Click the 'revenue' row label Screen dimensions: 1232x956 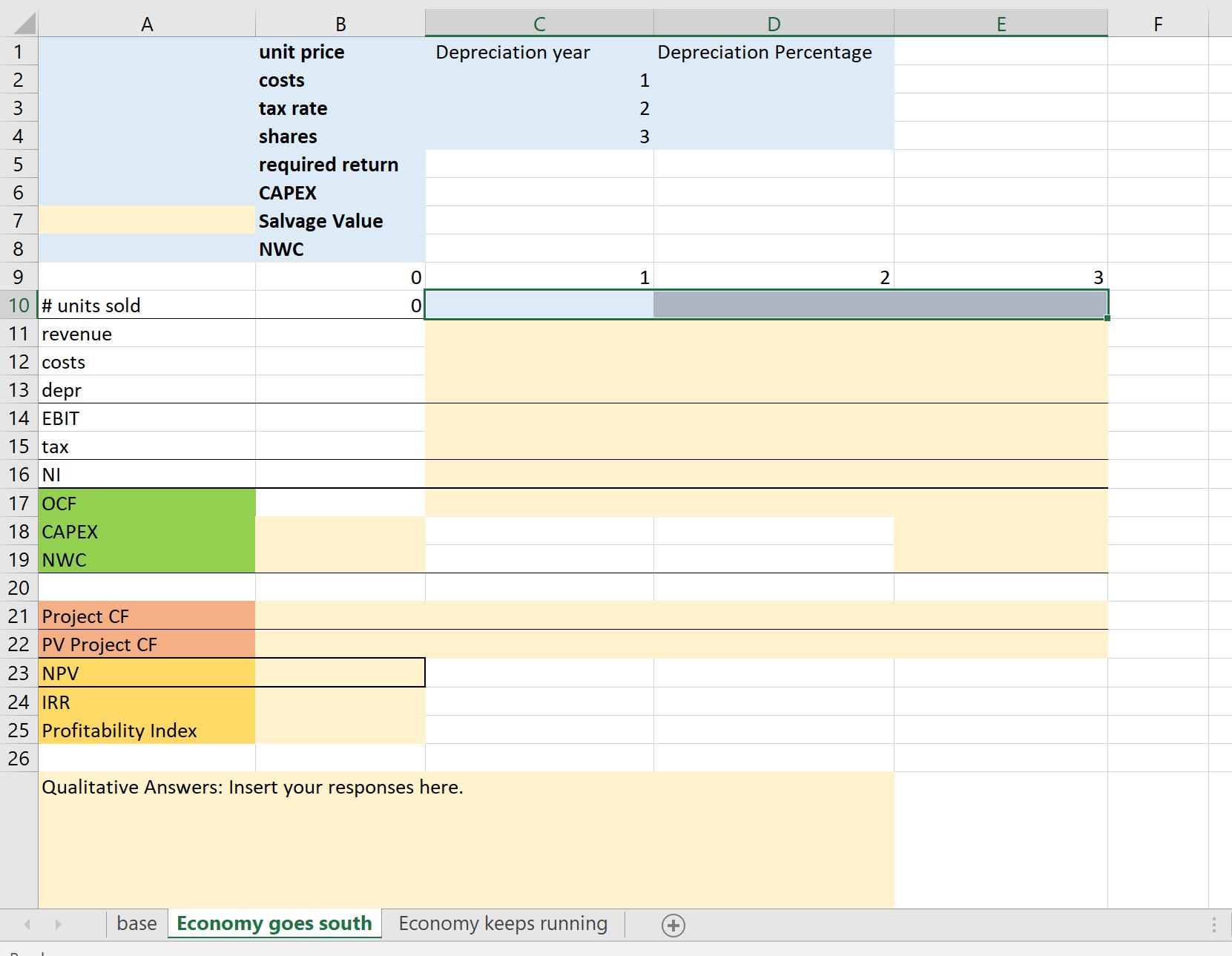click(x=147, y=334)
